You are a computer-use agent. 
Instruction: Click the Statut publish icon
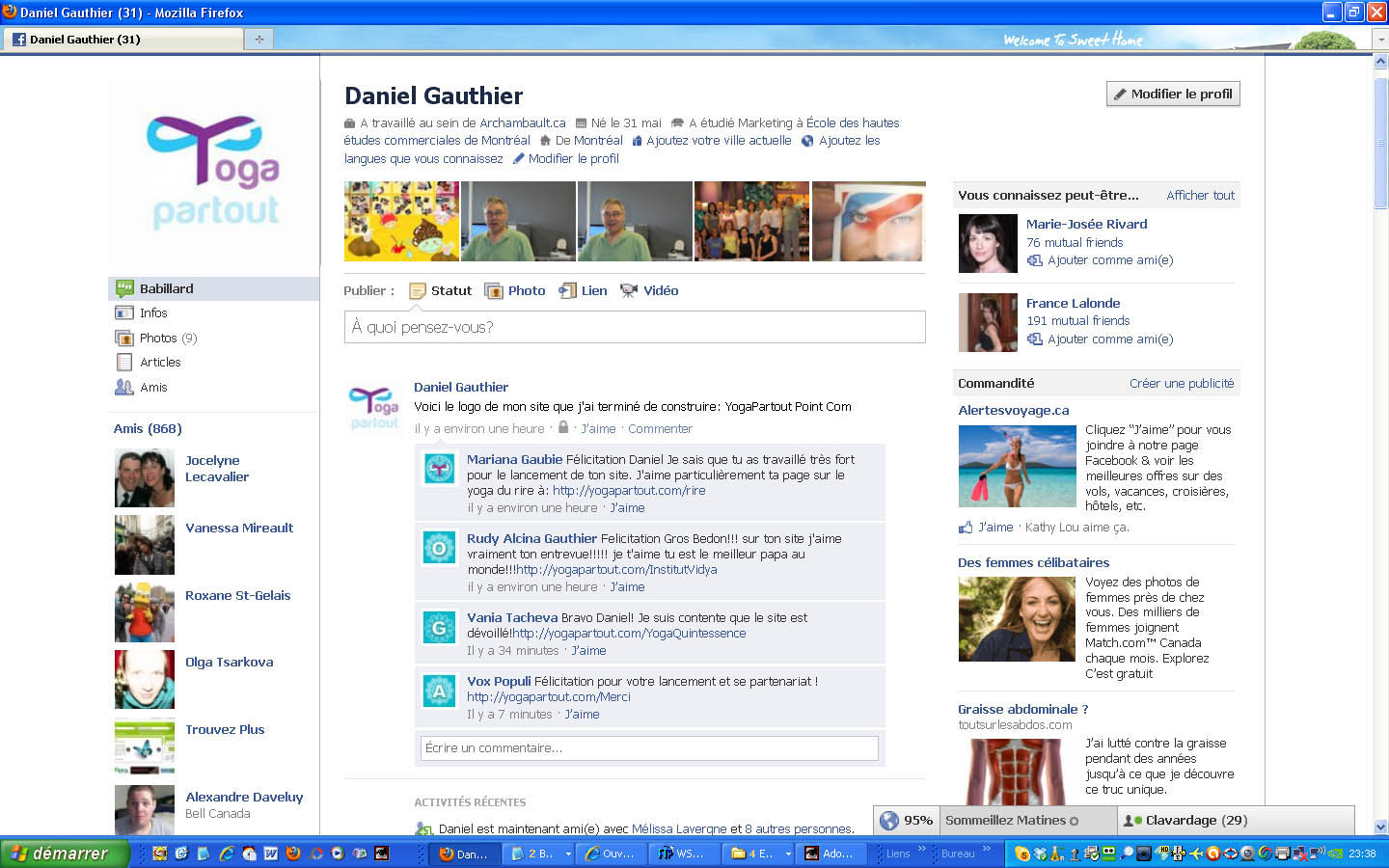coord(418,291)
